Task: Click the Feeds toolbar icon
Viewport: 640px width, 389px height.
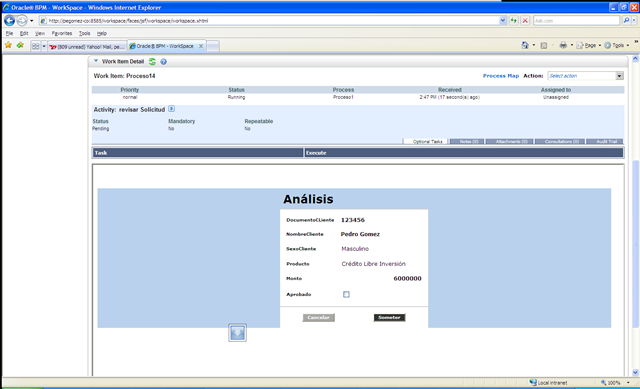Action: [x=544, y=45]
